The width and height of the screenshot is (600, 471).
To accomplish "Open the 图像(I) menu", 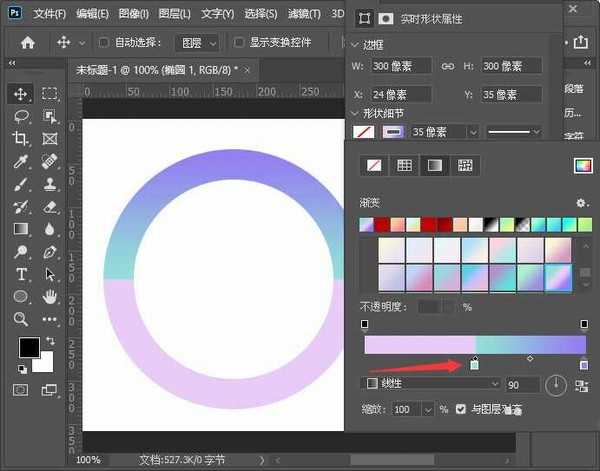I will (x=131, y=14).
